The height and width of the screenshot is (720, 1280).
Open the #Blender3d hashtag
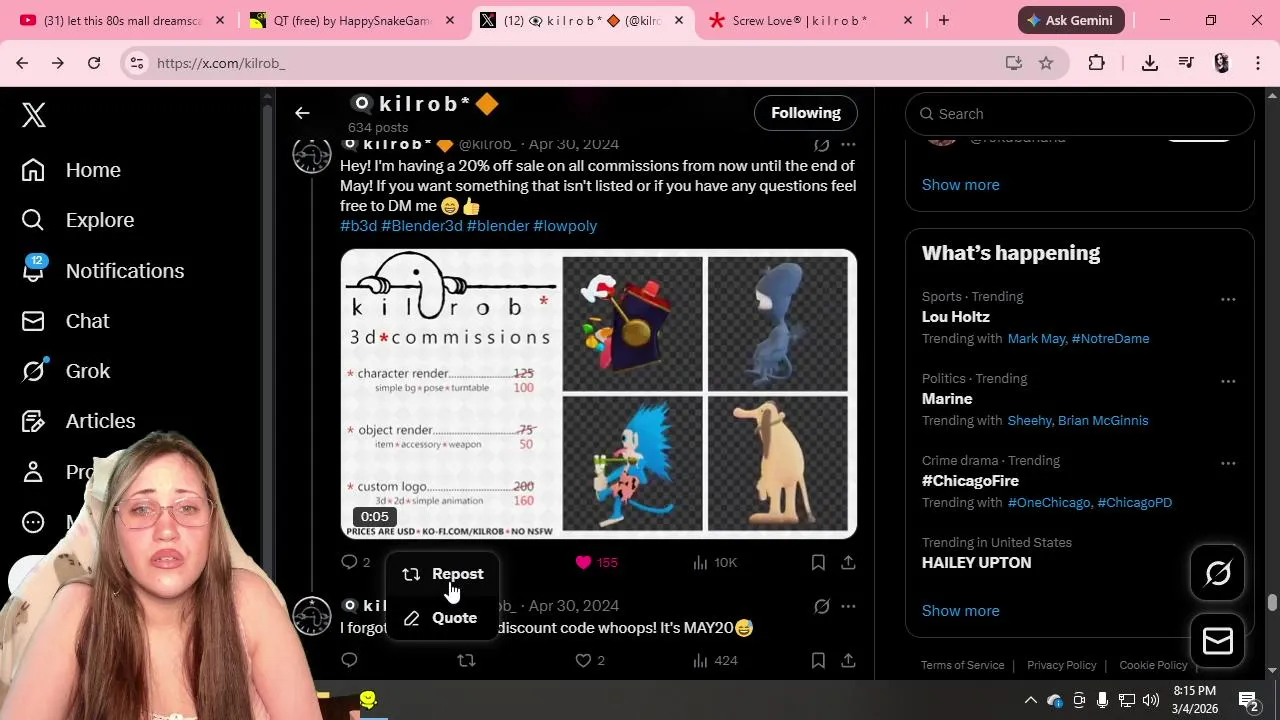pyautogui.click(x=422, y=226)
